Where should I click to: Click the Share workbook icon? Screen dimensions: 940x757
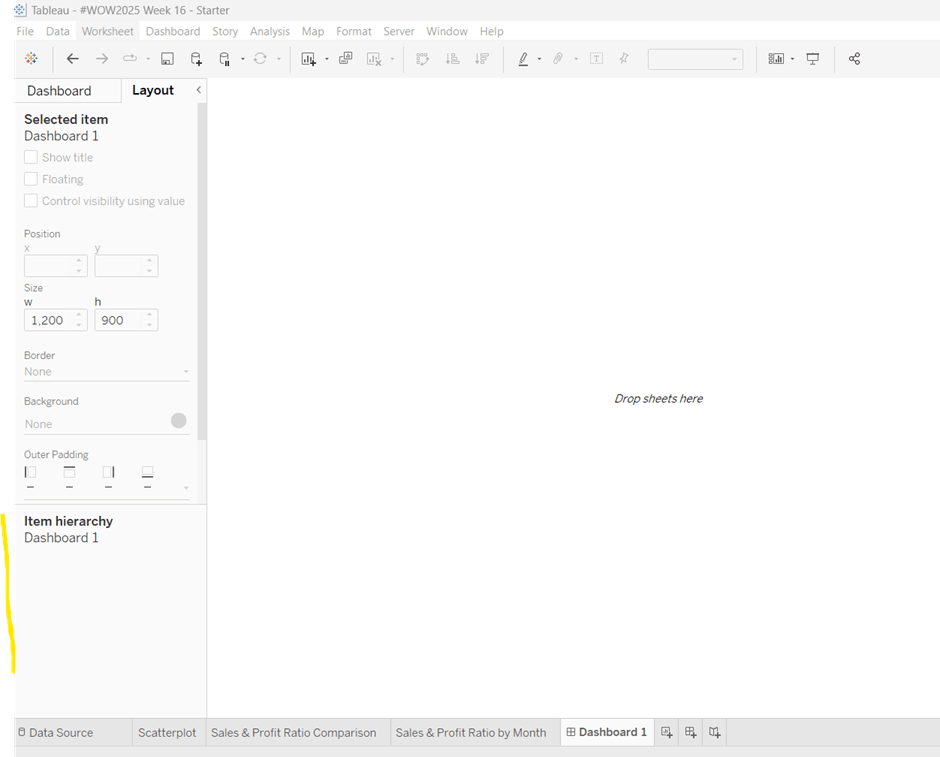[854, 59]
